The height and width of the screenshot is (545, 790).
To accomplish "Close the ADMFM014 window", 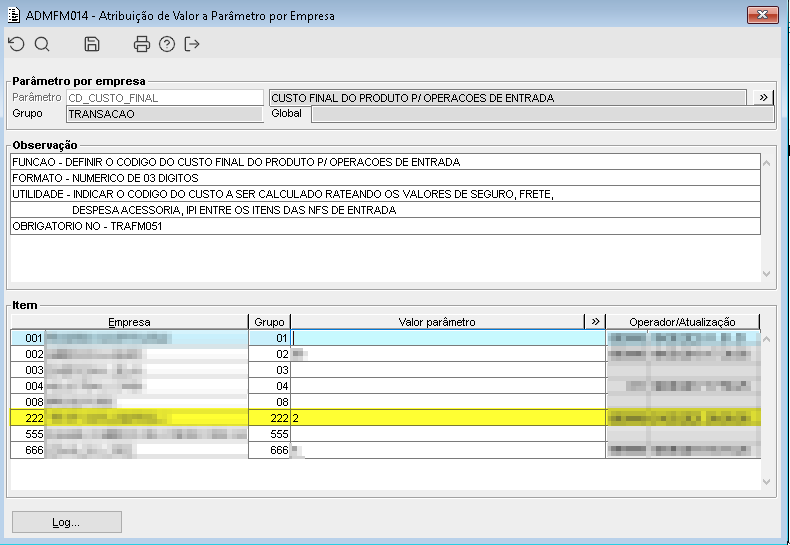I will 762,15.
